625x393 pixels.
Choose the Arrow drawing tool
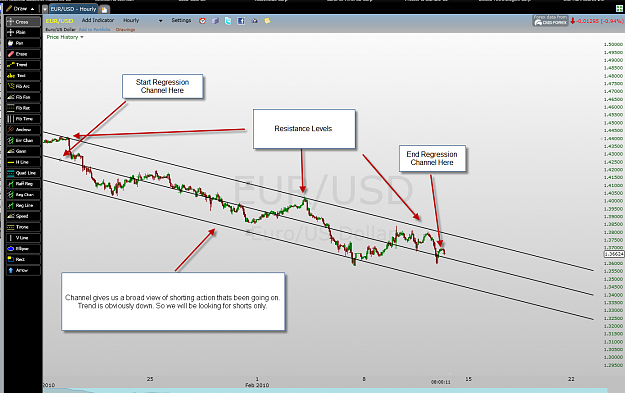[23, 270]
